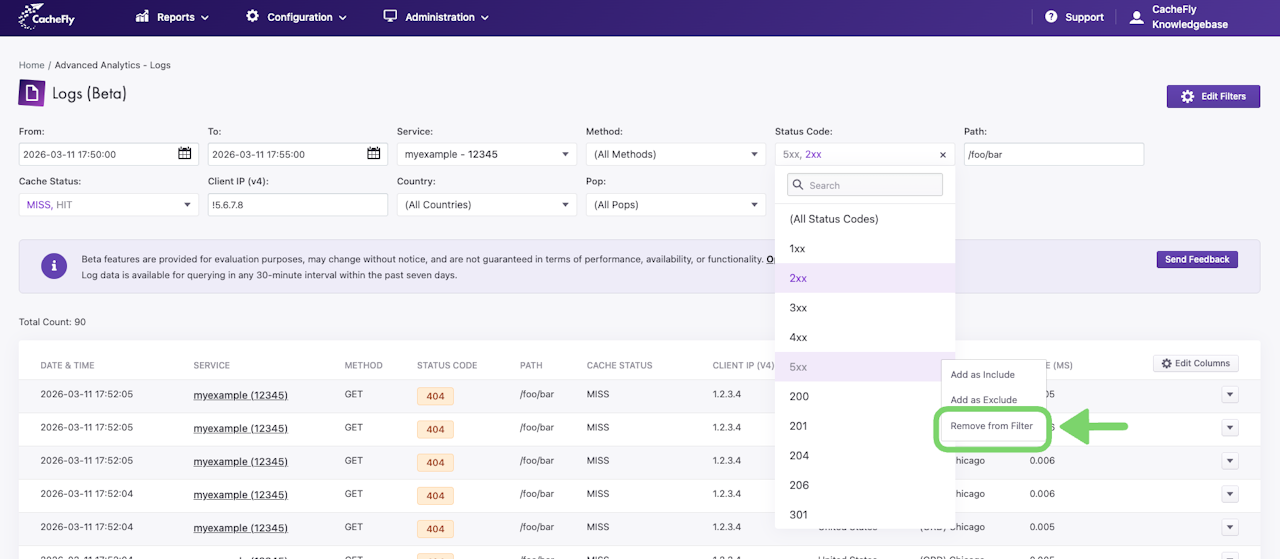
Task: Open the To date calendar picker icon
Action: (374, 154)
